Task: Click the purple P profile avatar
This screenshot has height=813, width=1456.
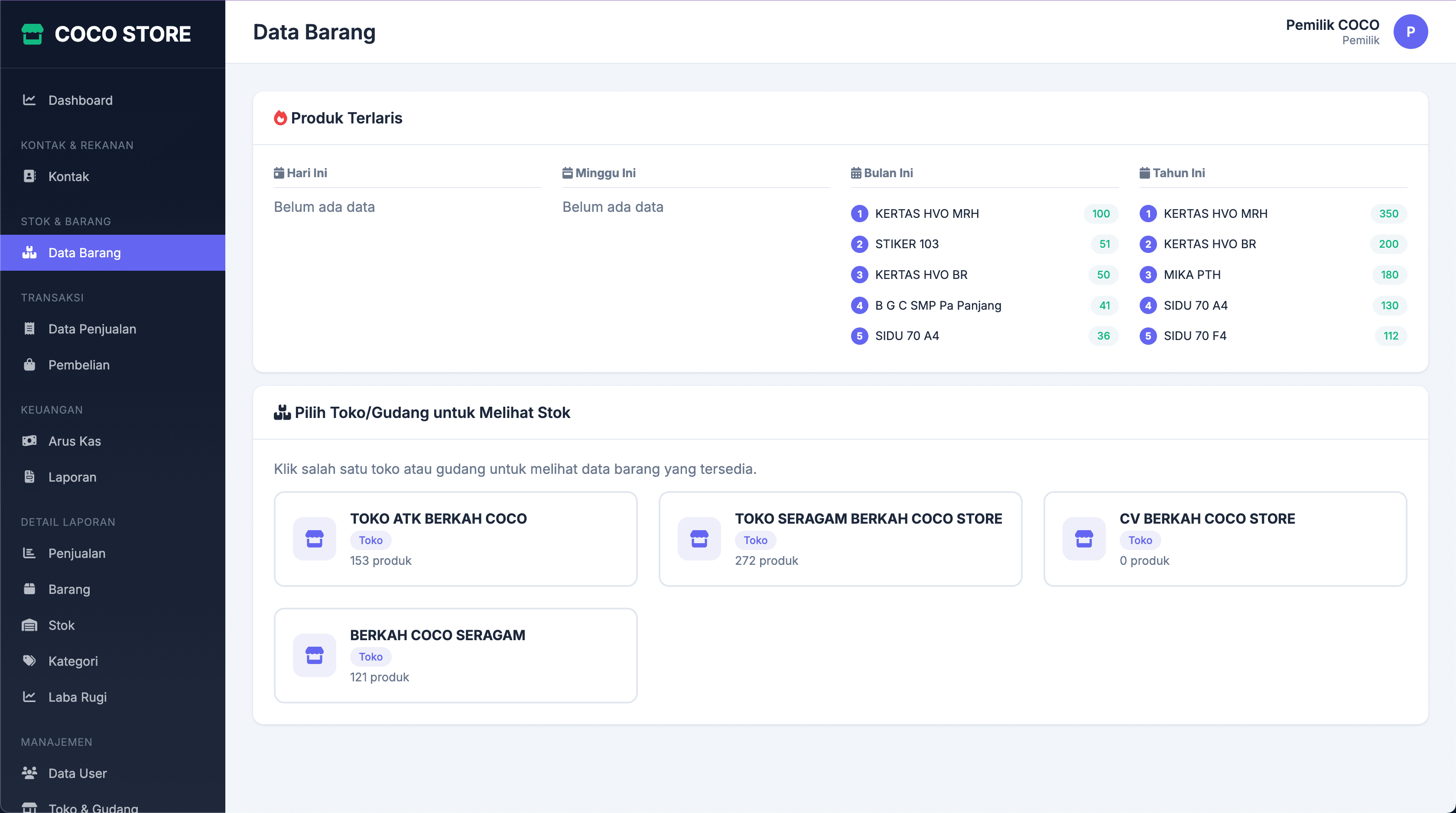Action: [1410, 32]
